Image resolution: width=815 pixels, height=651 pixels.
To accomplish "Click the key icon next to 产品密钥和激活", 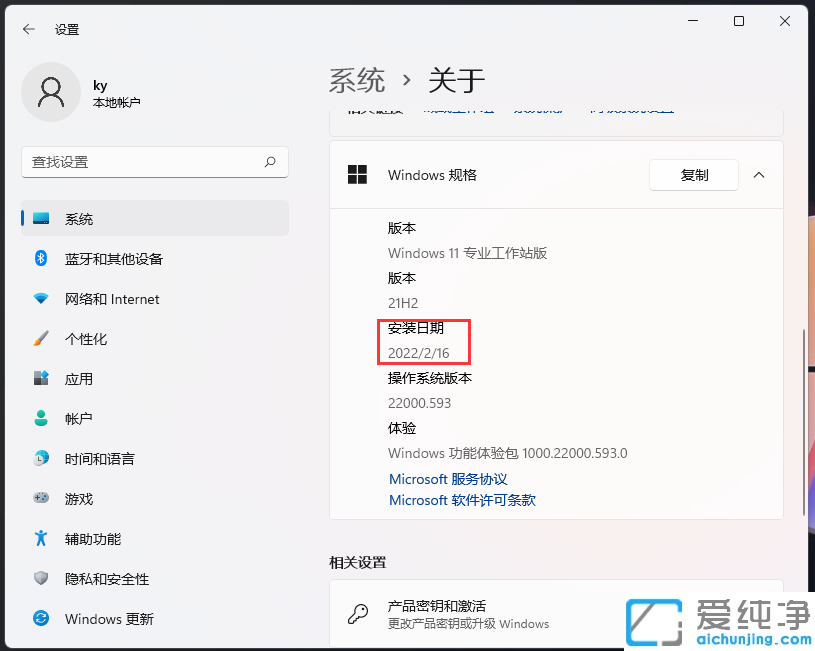I will 358,615.
